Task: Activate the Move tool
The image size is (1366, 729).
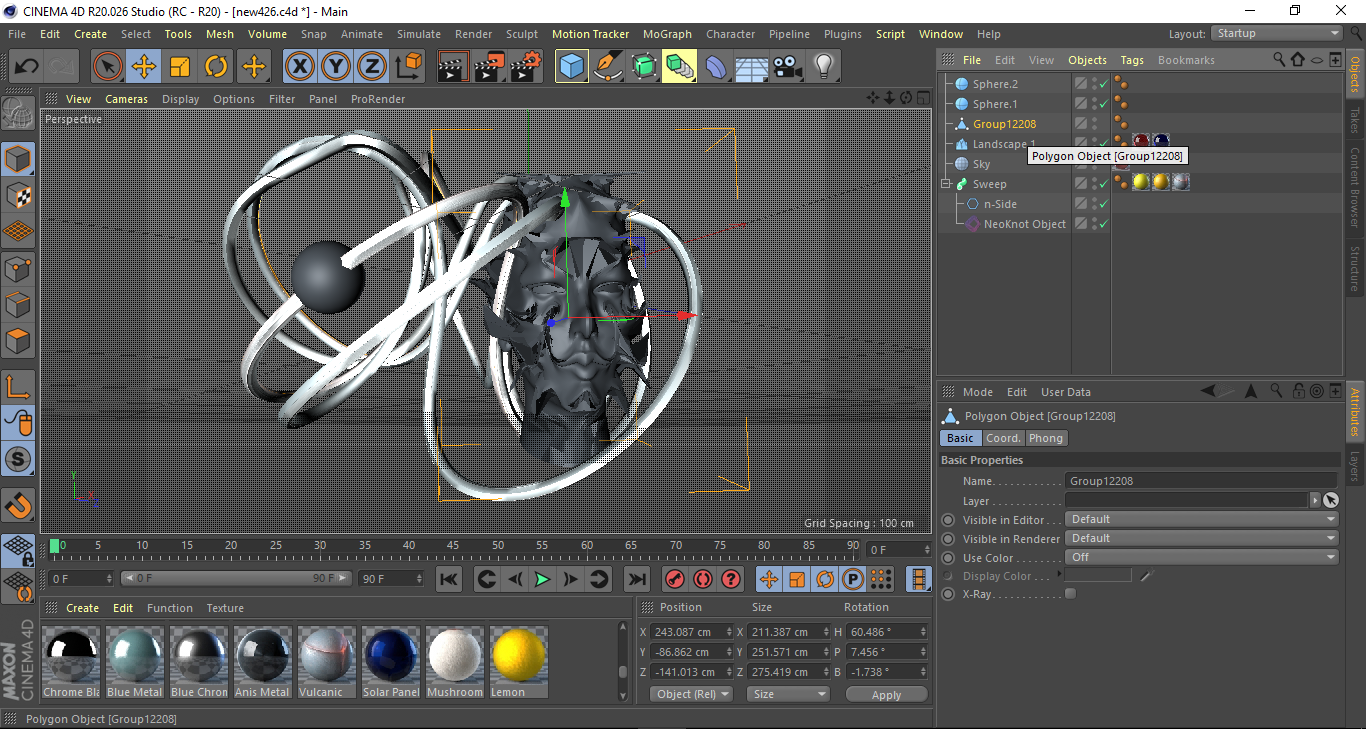Action: [x=144, y=67]
